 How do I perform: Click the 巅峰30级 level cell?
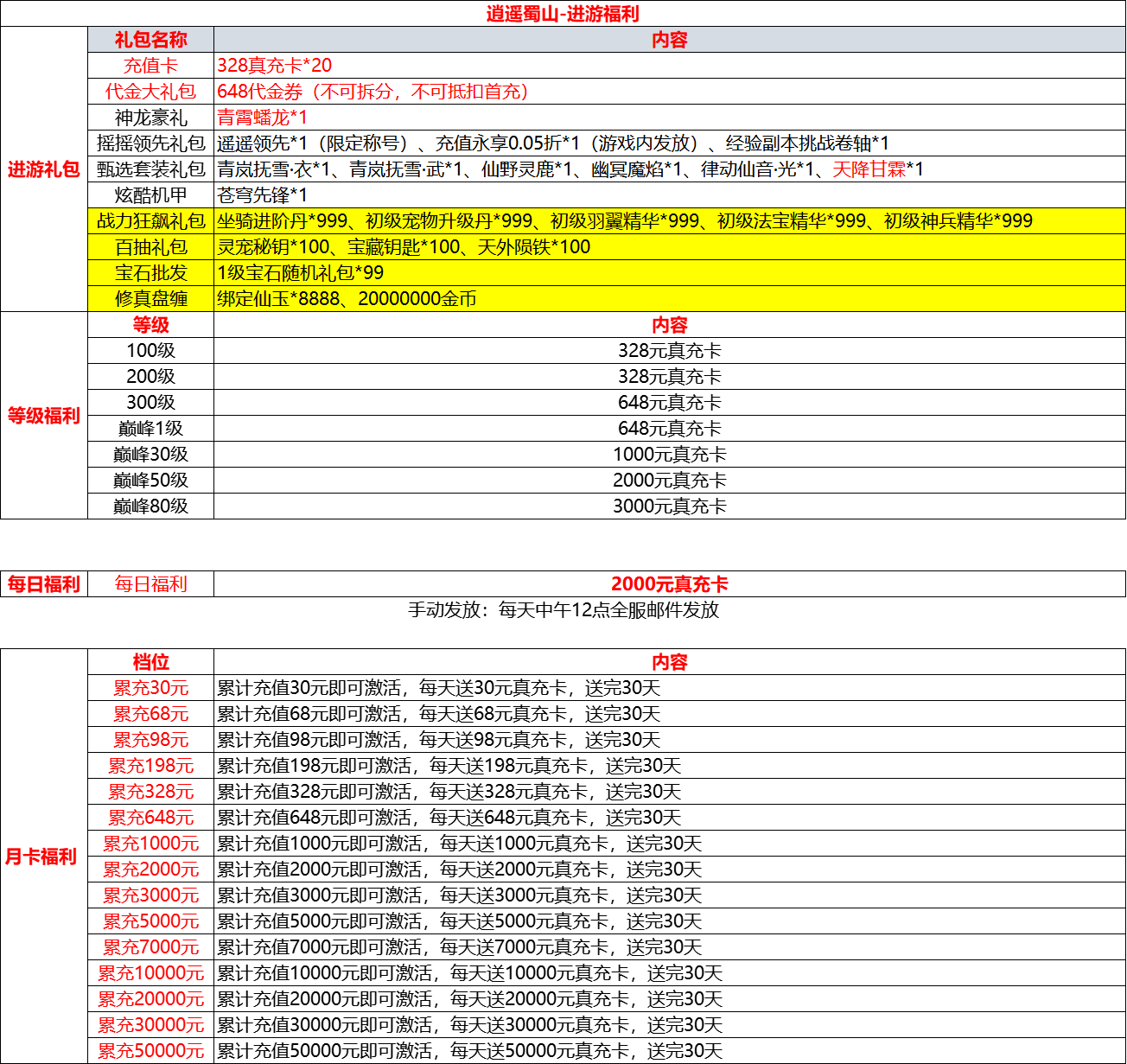(150, 455)
